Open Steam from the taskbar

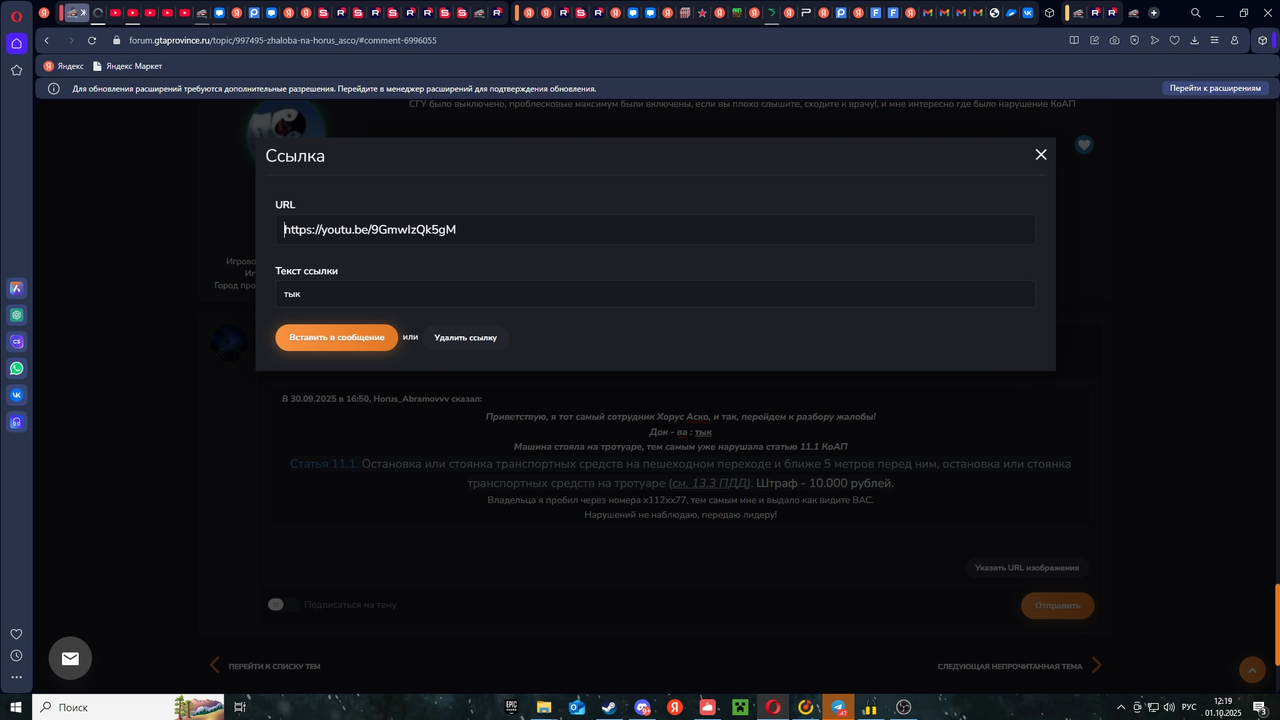608,707
